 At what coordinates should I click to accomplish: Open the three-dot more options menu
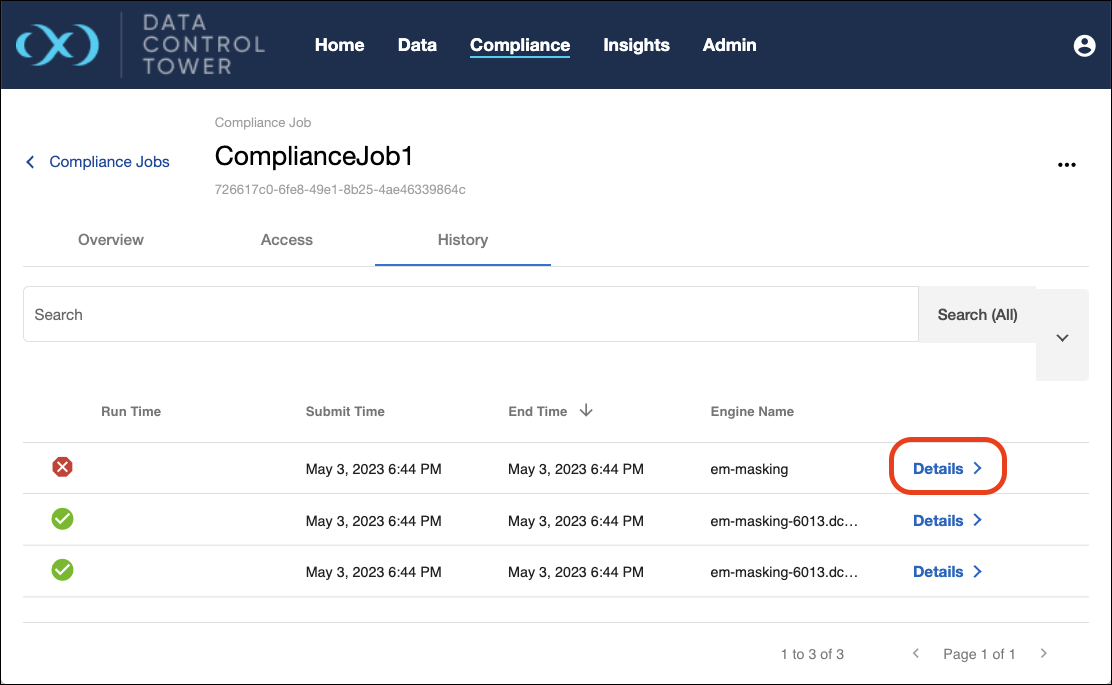point(1067,165)
